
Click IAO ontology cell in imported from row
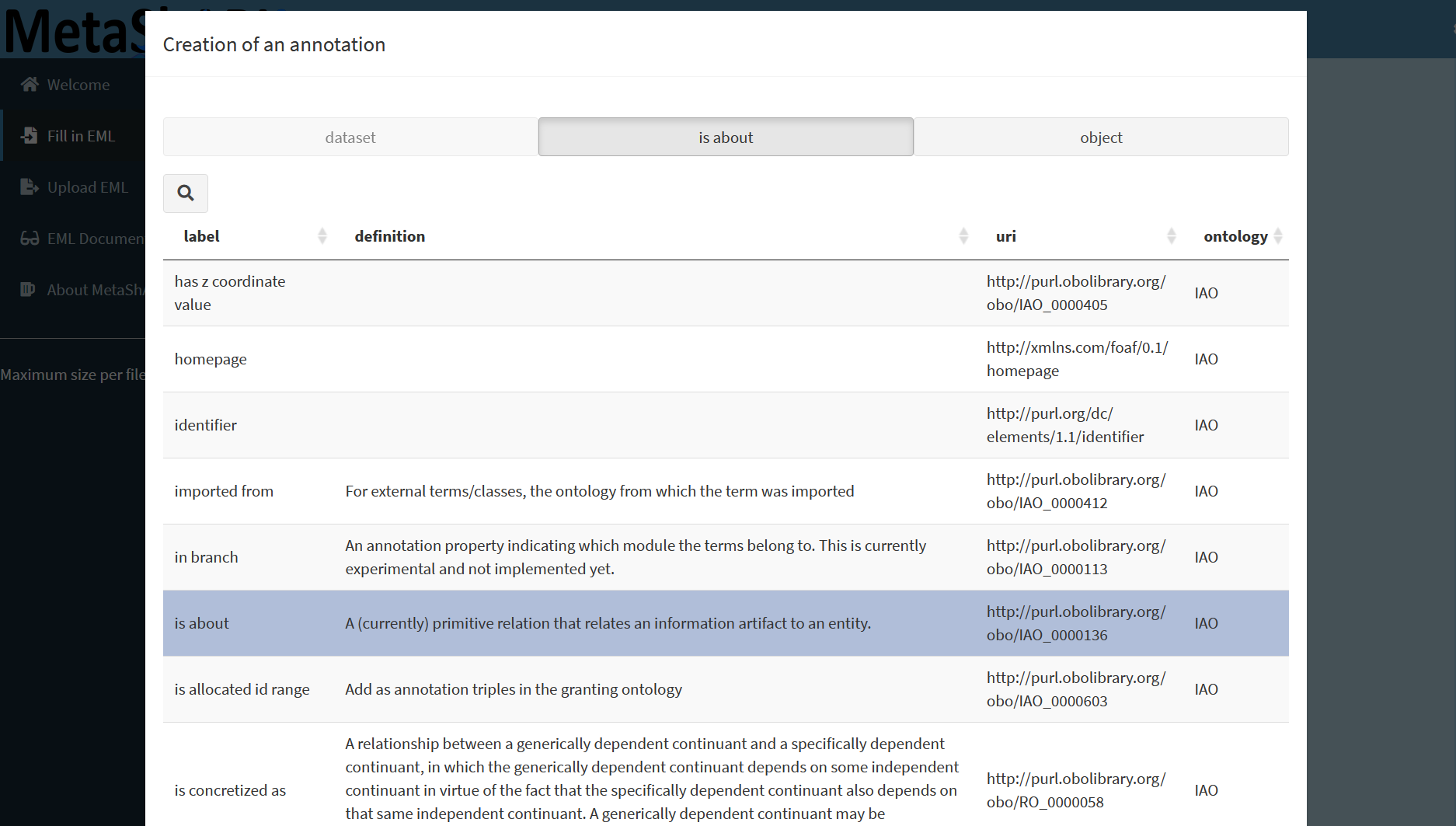click(1236, 491)
